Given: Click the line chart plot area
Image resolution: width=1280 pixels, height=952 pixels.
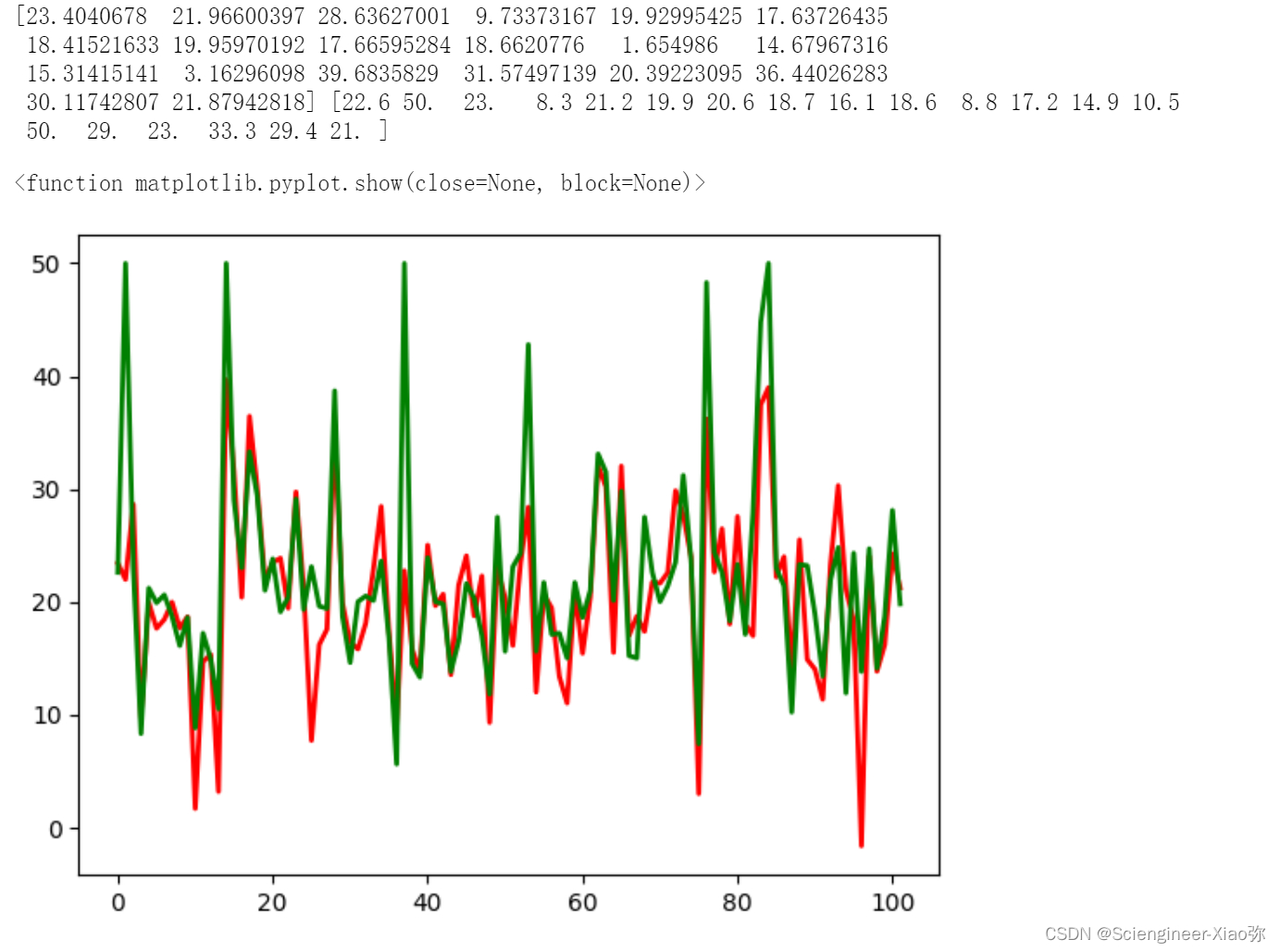Looking at the screenshot, I should [x=509, y=555].
